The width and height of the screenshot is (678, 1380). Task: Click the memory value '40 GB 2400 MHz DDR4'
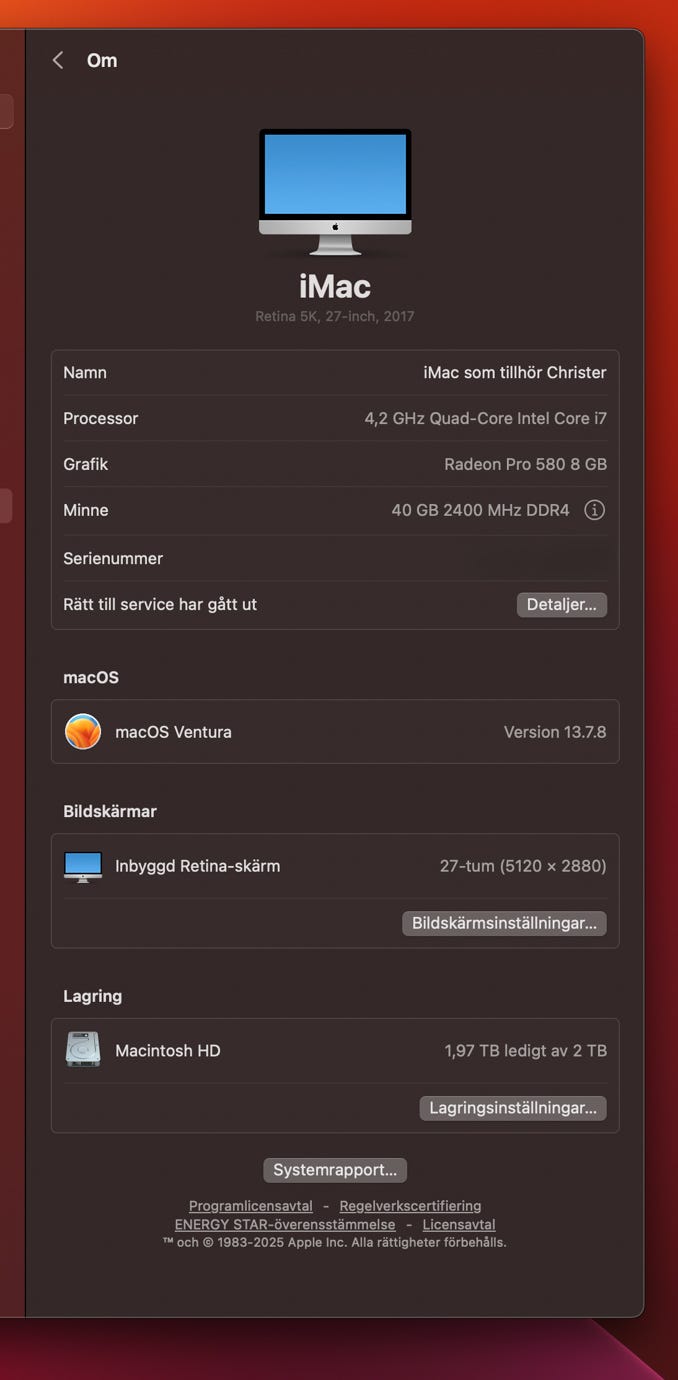[481, 510]
